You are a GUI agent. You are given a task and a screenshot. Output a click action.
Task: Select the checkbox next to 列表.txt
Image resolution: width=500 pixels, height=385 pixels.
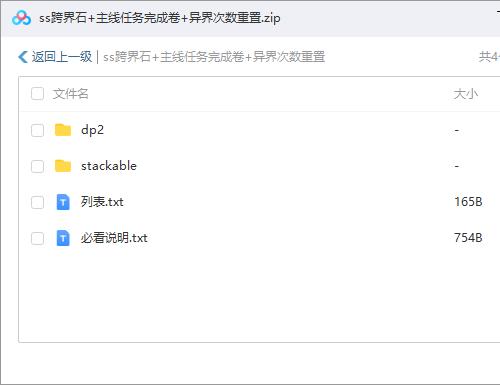pyautogui.click(x=37, y=202)
